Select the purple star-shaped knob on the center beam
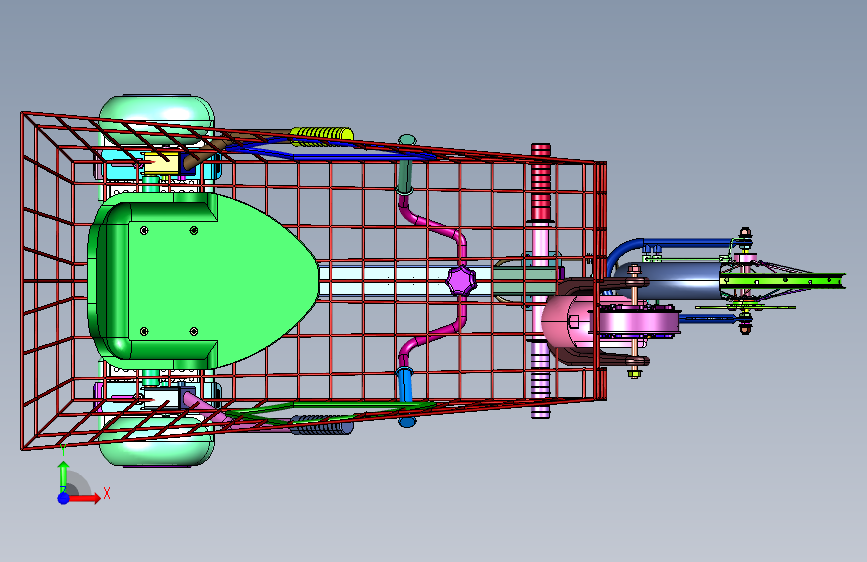The image size is (867, 562). 461,280
